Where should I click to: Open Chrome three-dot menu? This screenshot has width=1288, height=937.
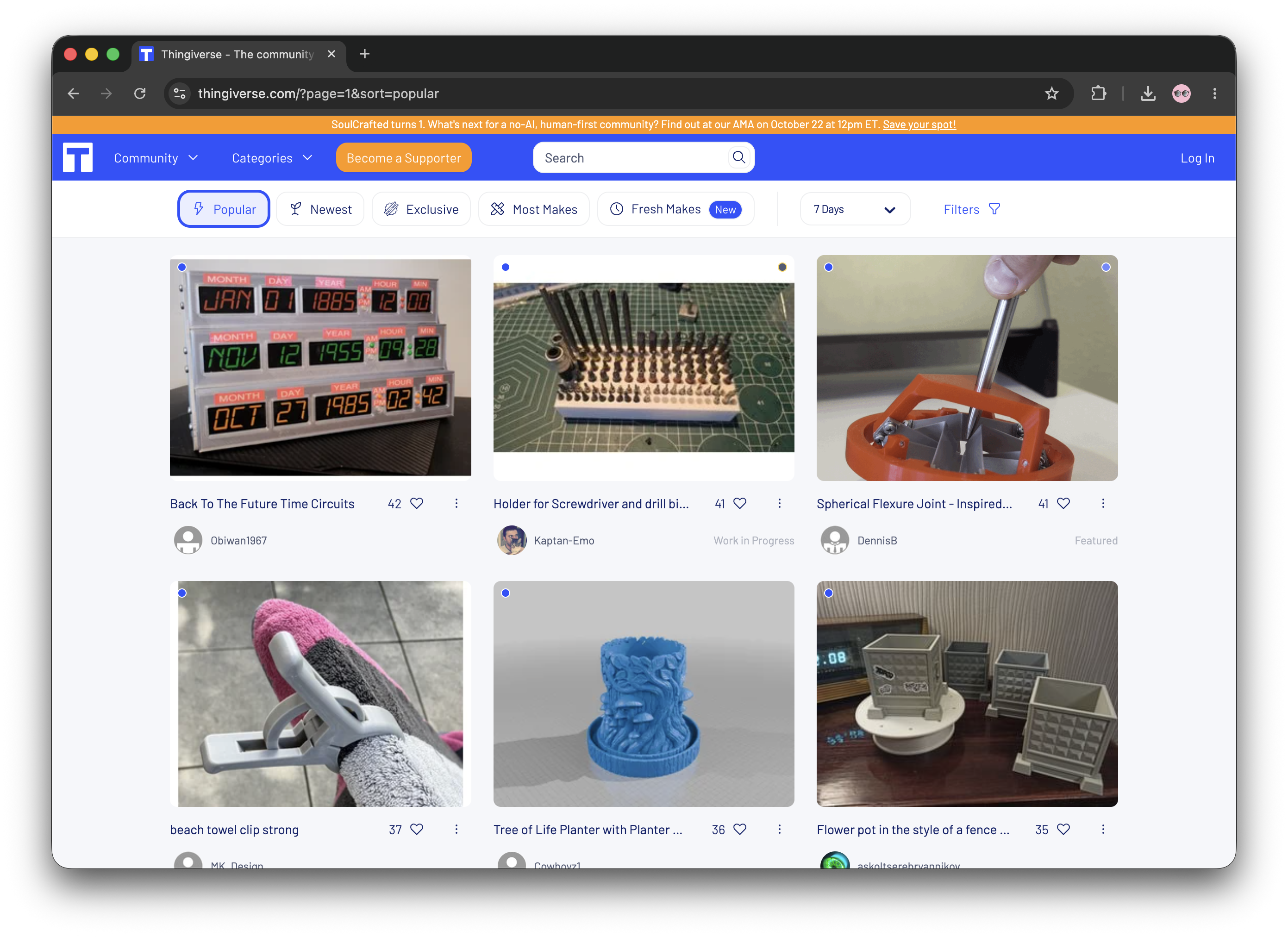(1215, 93)
